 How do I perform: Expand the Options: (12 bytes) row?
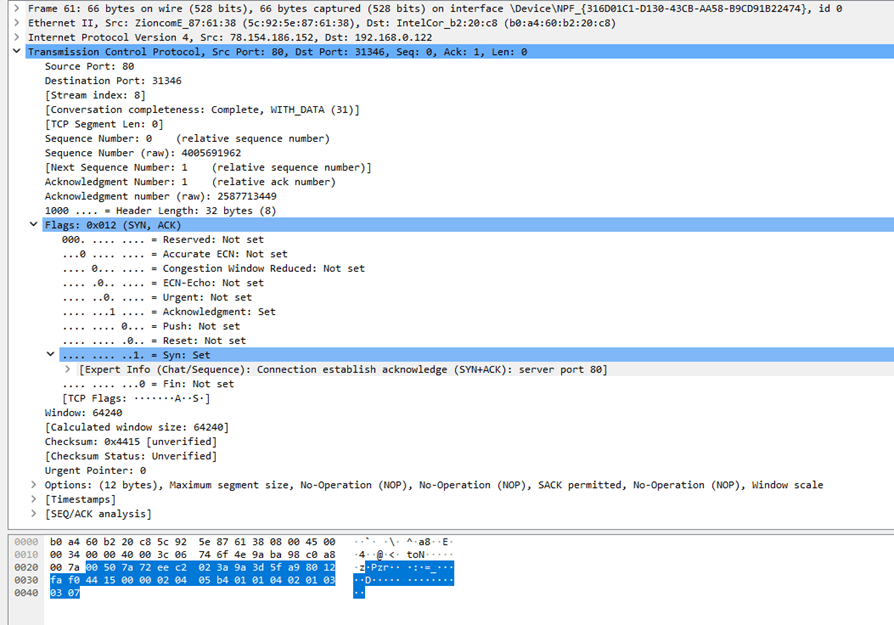coord(34,485)
